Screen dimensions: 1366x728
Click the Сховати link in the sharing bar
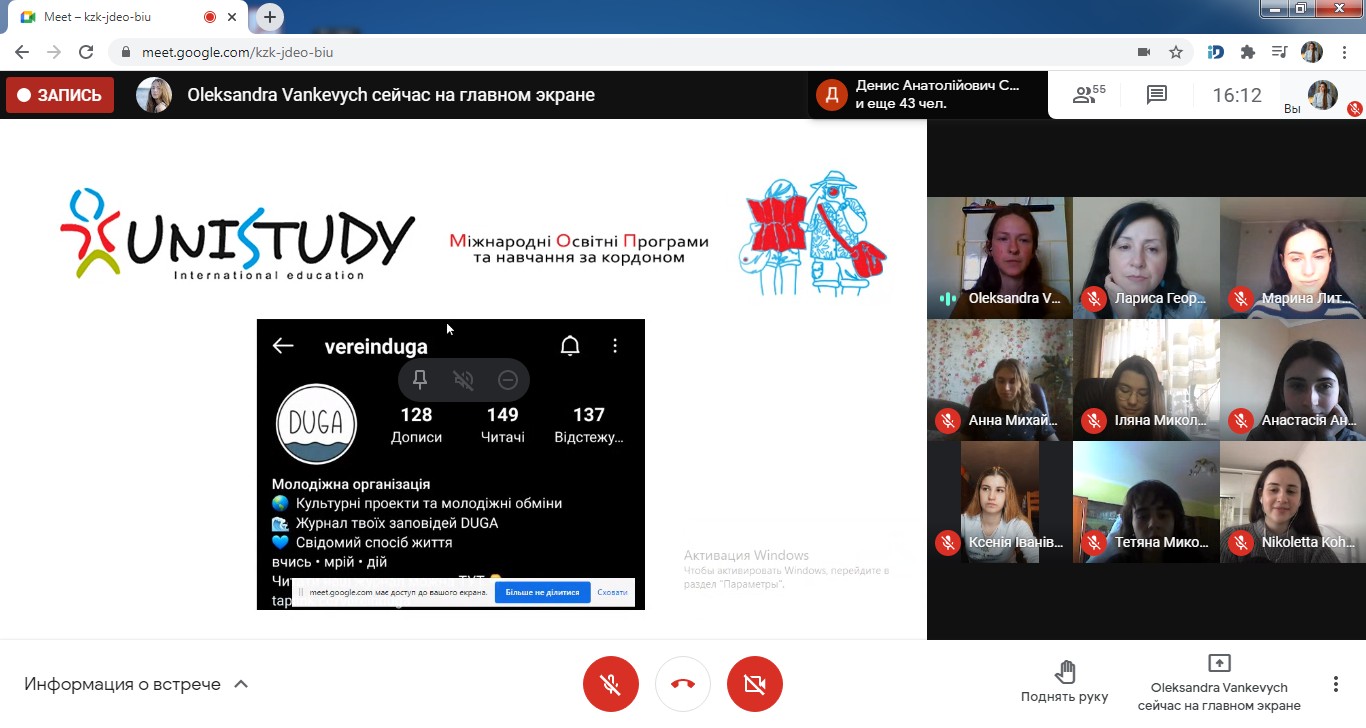point(612,592)
